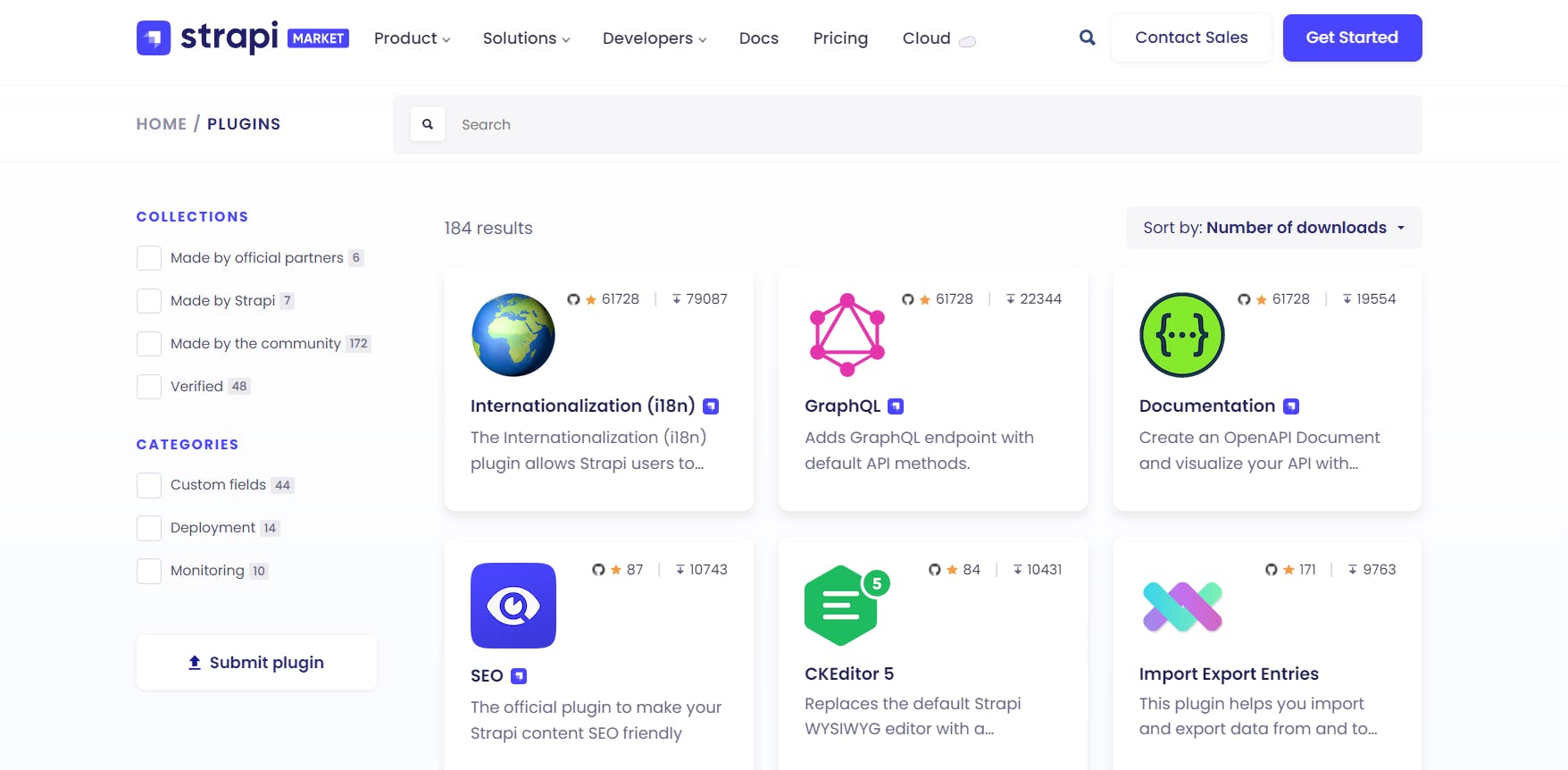
Task: Click the 61728 star count on GraphQL
Action: pos(955,299)
